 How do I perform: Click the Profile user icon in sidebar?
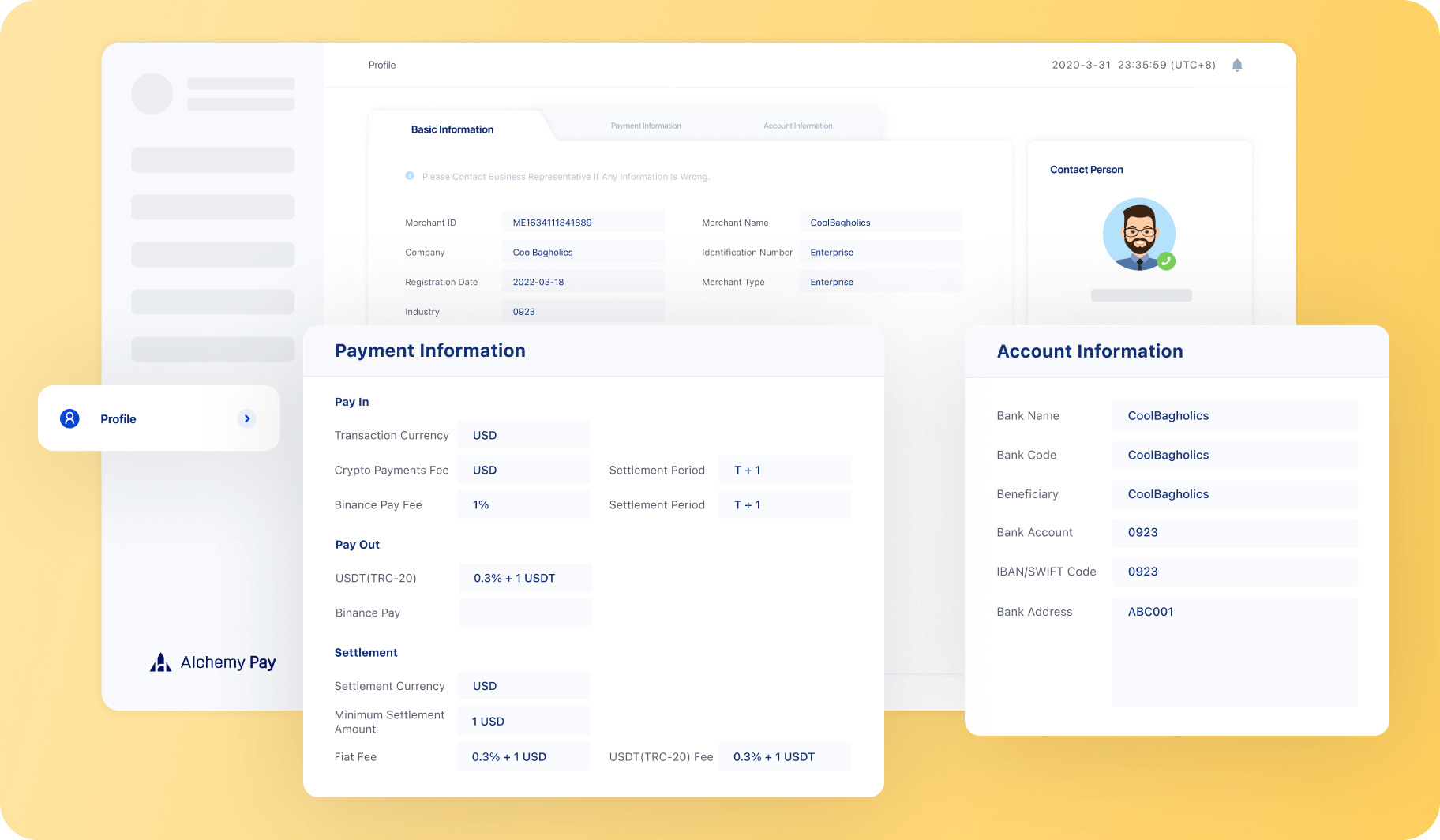click(70, 418)
